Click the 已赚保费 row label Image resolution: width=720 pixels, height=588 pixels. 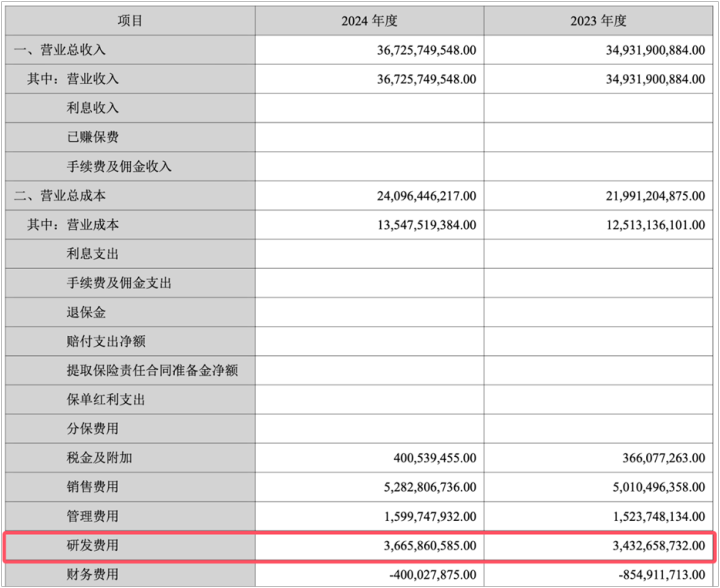[93, 137]
